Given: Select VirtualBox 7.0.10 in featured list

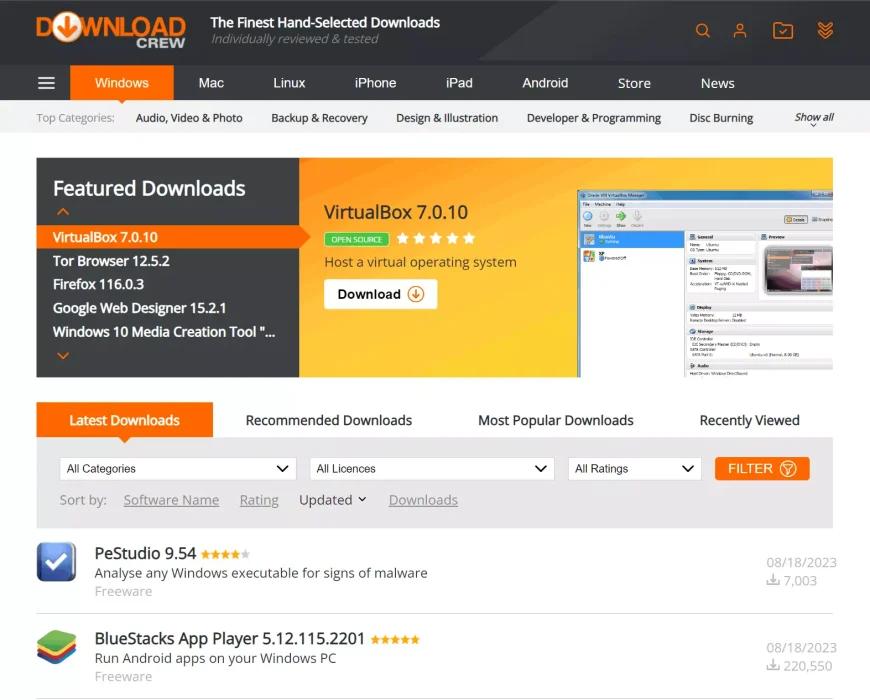Looking at the screenshot, I should tap(168, 237).
